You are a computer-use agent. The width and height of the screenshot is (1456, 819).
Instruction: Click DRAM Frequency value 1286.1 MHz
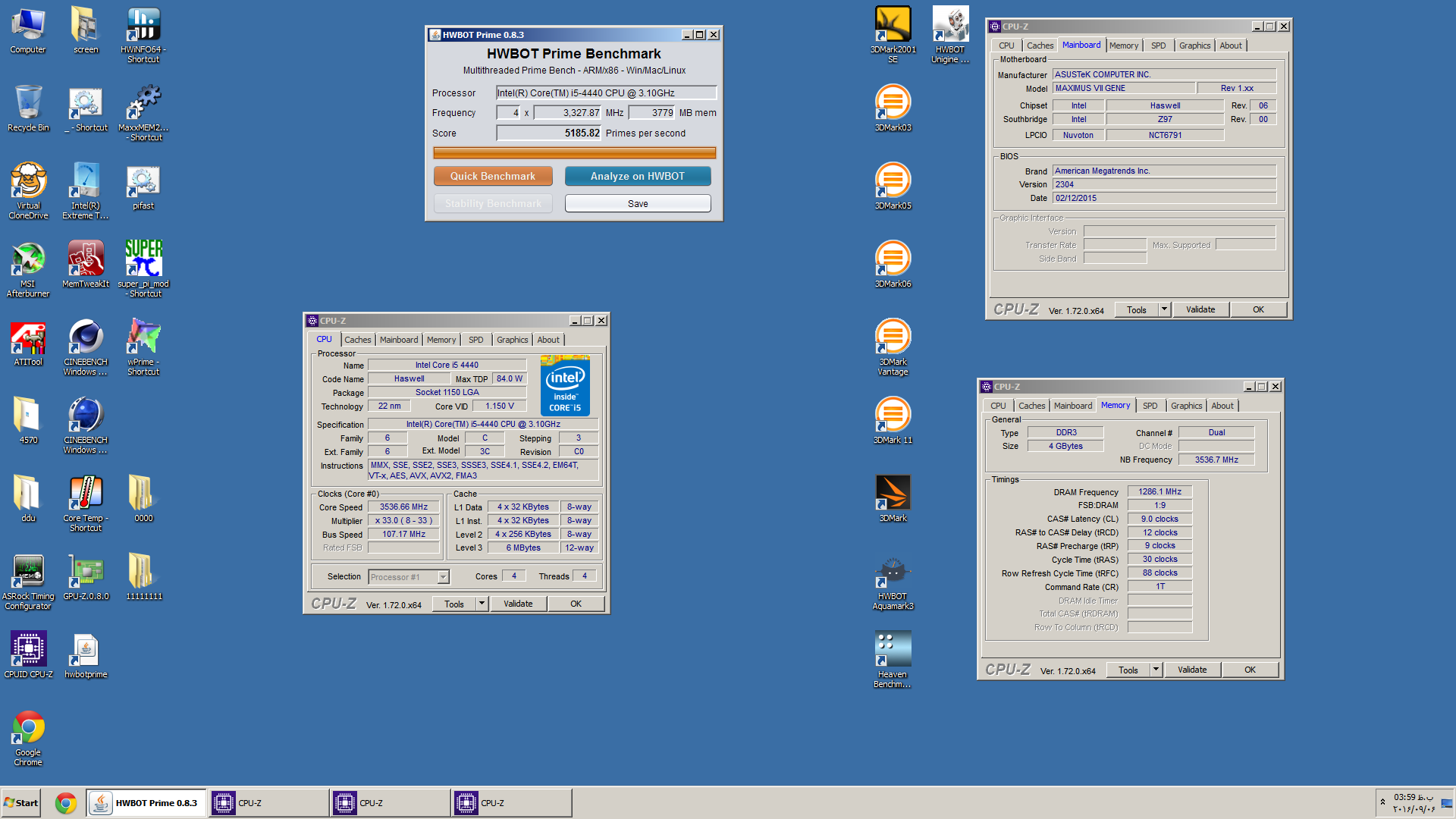coord(1159,491)
